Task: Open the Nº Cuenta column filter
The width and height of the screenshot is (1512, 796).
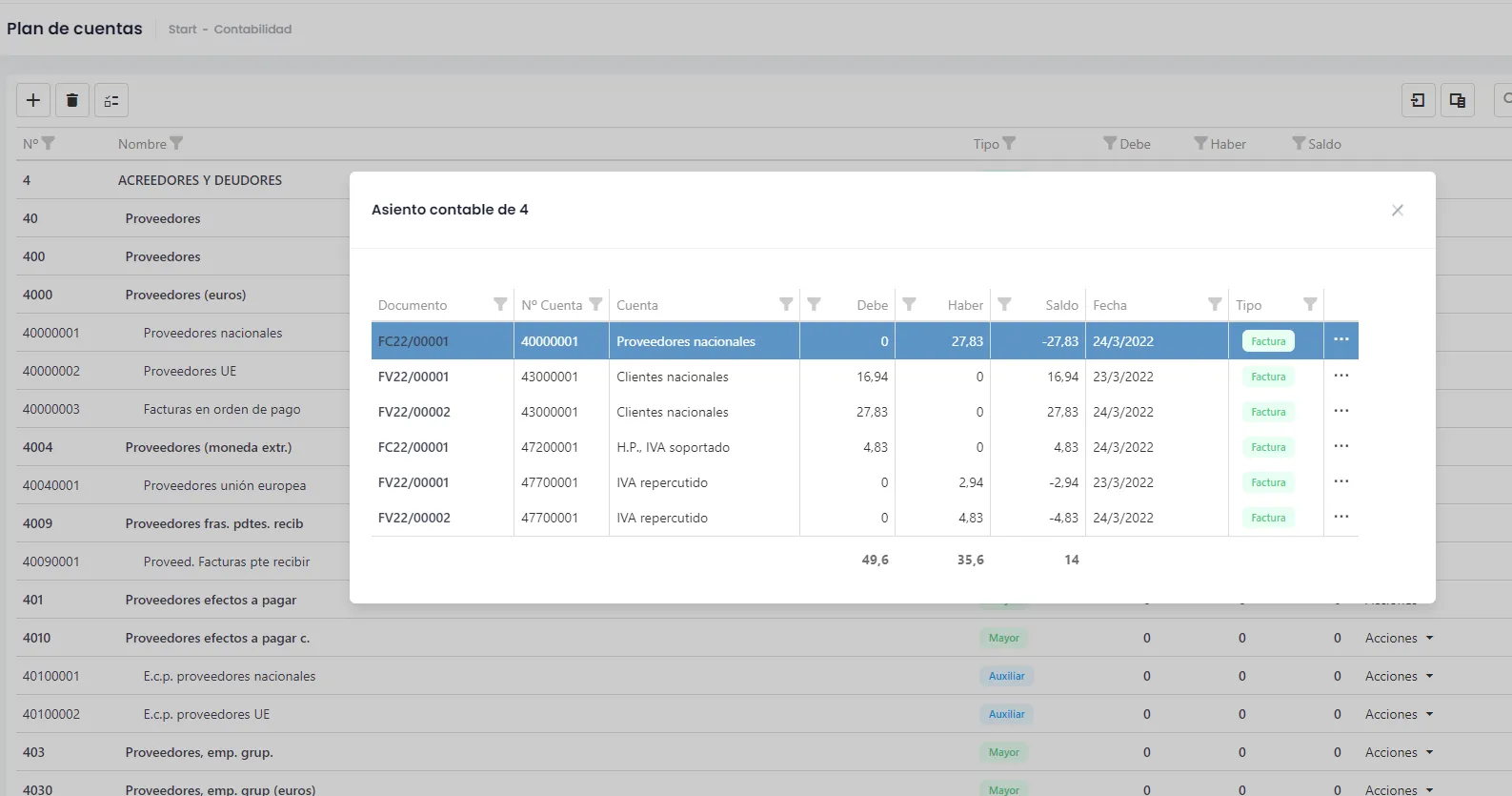Action: tap(595, 304)
